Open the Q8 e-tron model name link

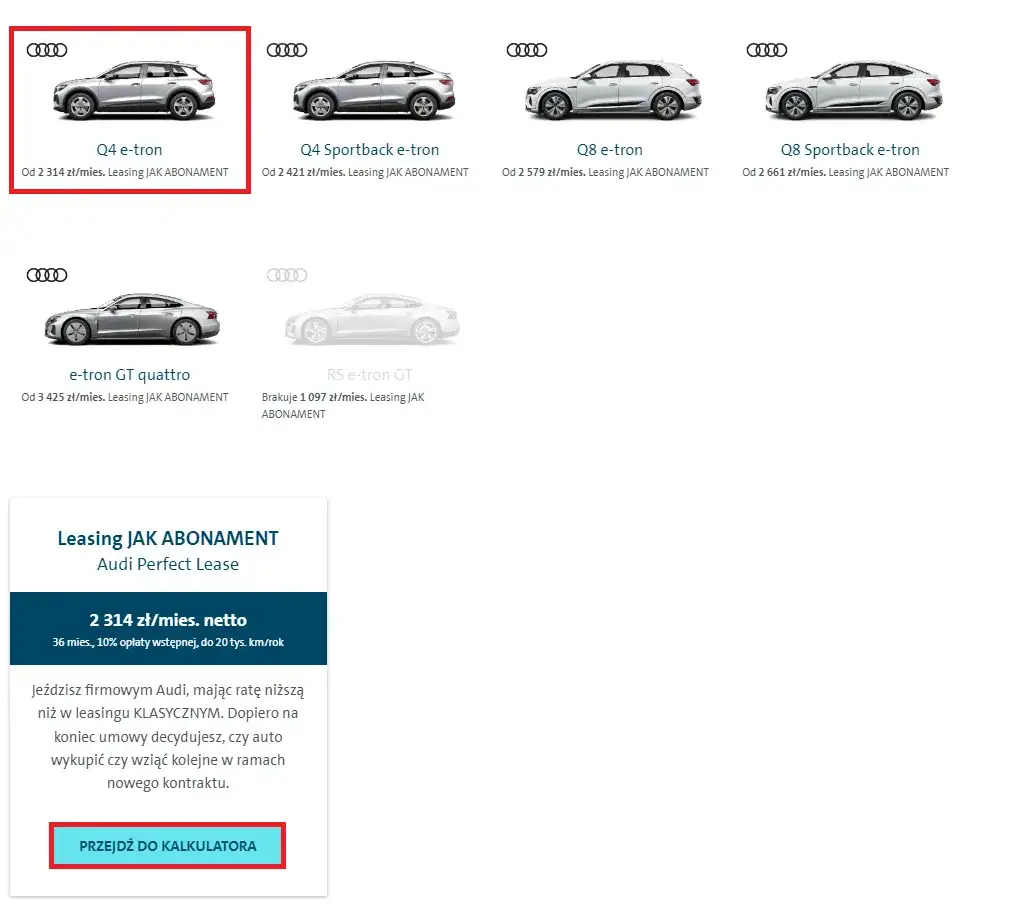pyautogui.click(x=610, y=150)
